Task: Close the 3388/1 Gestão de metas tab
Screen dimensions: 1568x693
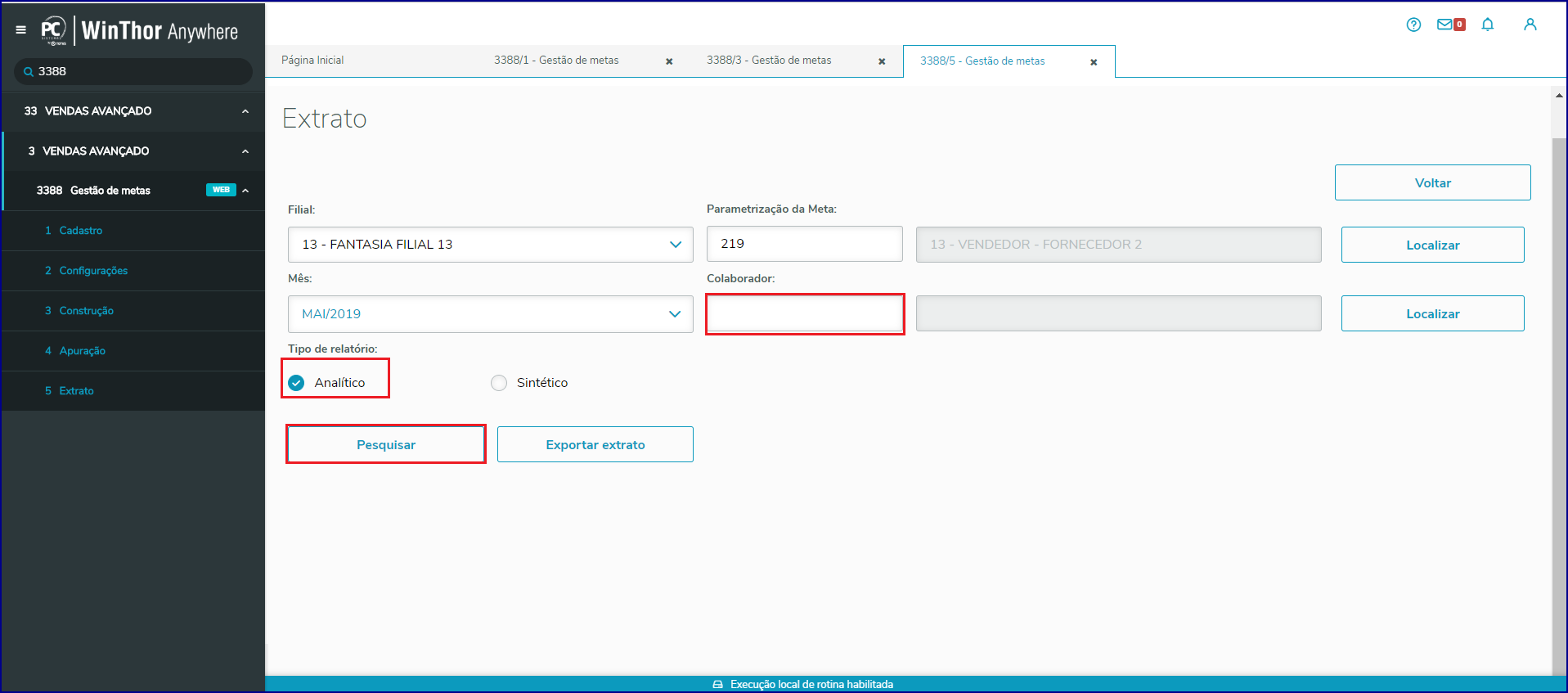Action: (669, 61)
